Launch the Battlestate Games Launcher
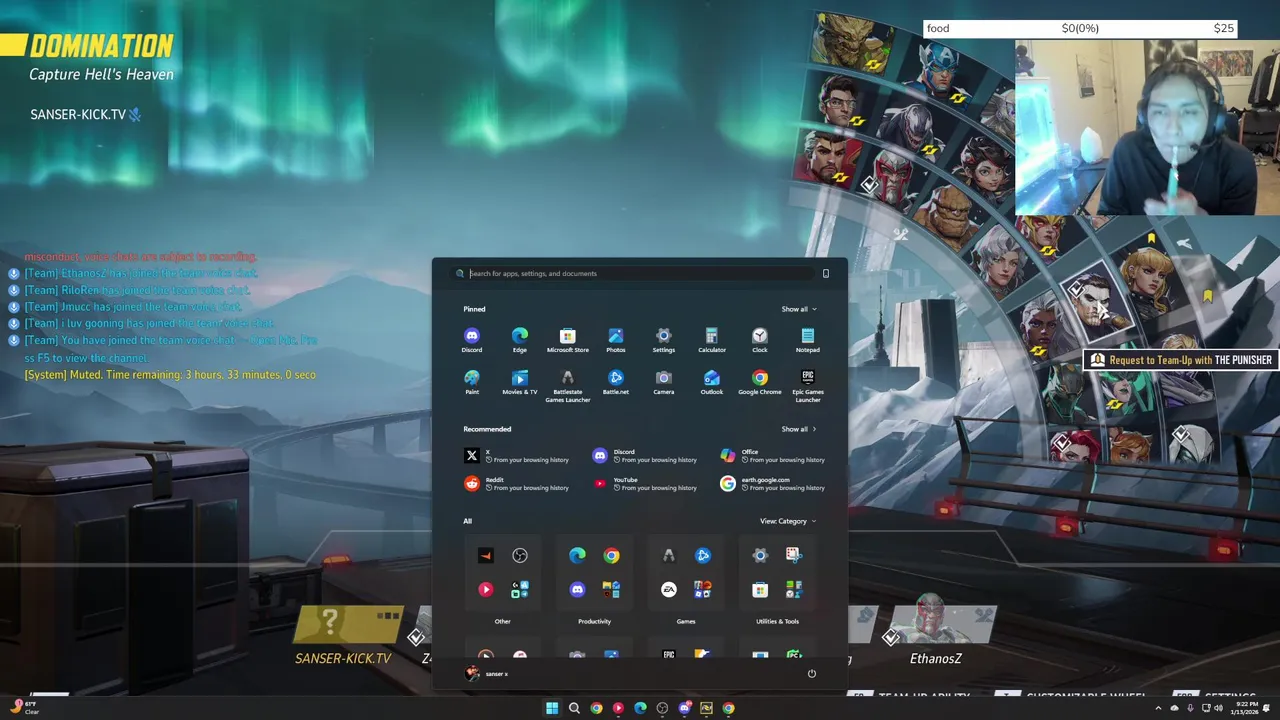This screenshot has height=720, width=1280. (568, 385)
